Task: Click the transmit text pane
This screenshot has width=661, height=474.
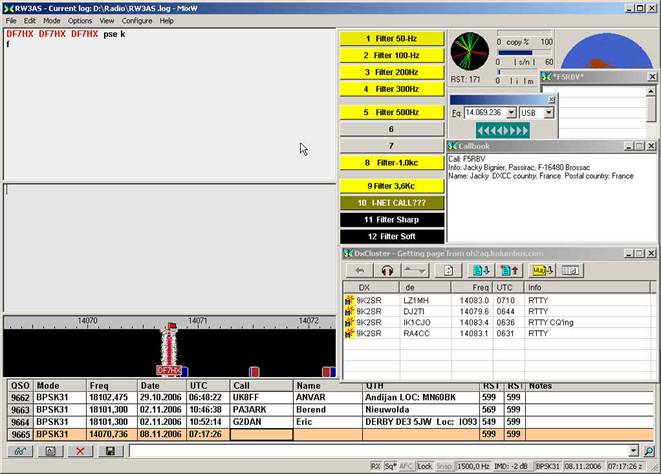Action: click(170, 248)
